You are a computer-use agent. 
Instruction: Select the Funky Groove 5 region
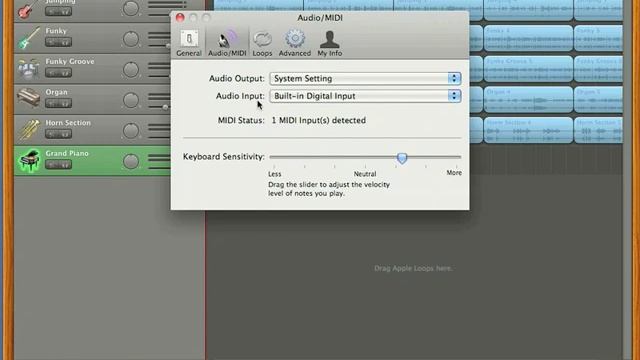[x=528, y=69]
